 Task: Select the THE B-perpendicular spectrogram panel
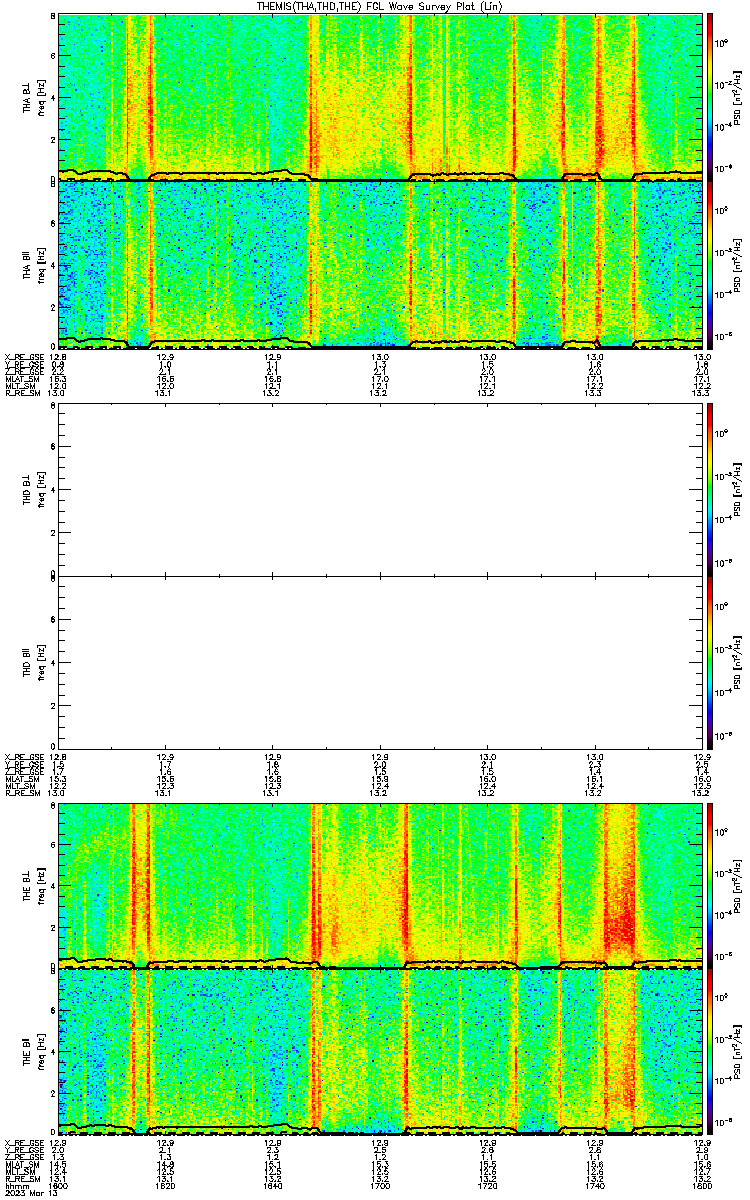(x=380, y=885)
